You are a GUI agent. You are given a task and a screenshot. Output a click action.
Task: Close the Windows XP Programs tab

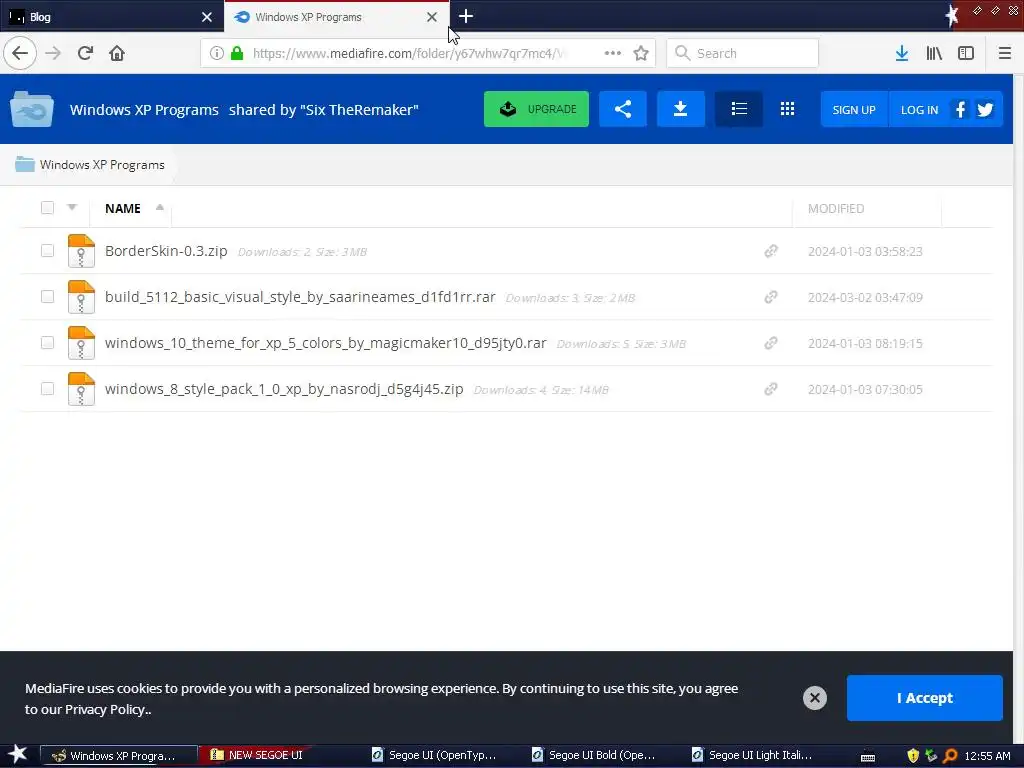click(x=432, y=17)
